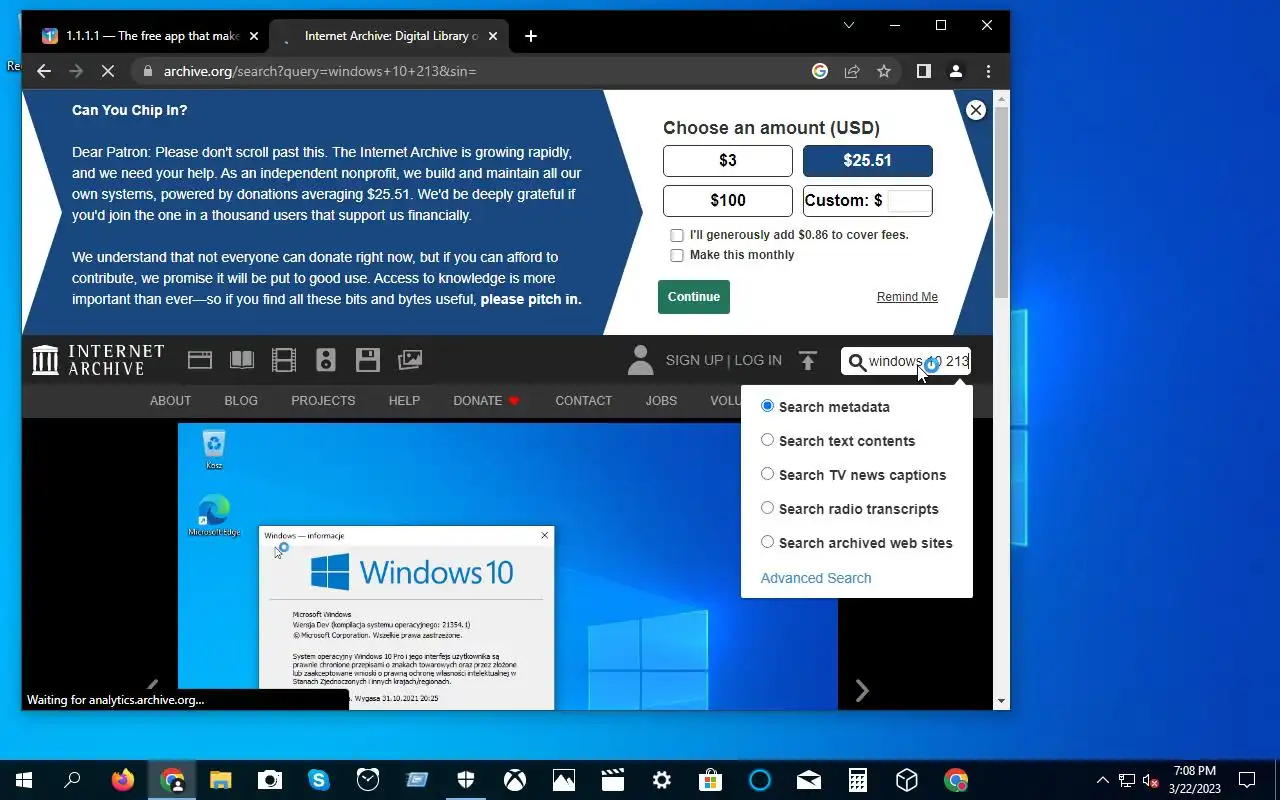1280x800 pixels.
Task: Open the Web archive icon in Internet Archive nav
Action: tap(200, 360)
